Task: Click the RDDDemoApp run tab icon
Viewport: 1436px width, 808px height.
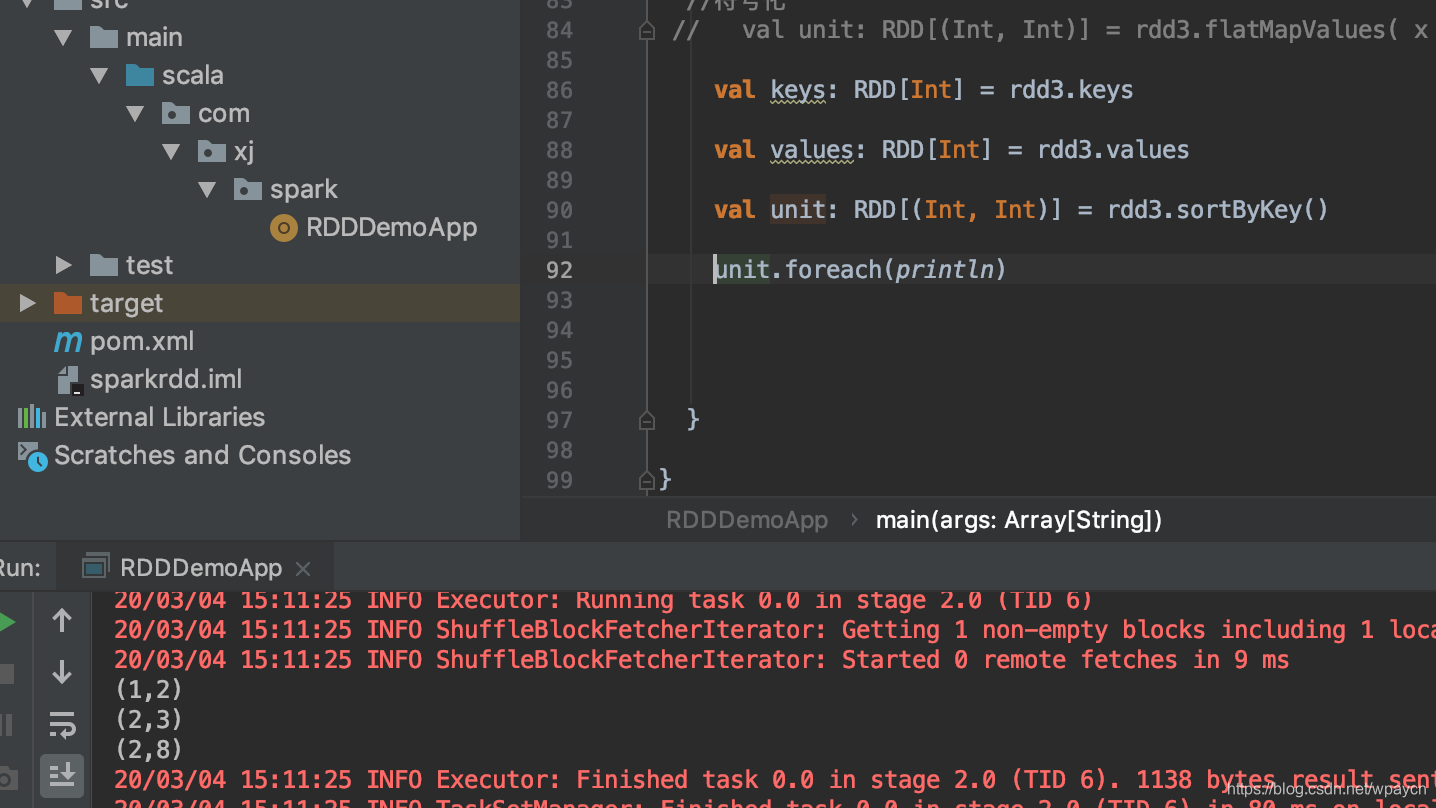Action: pos(95,567)
